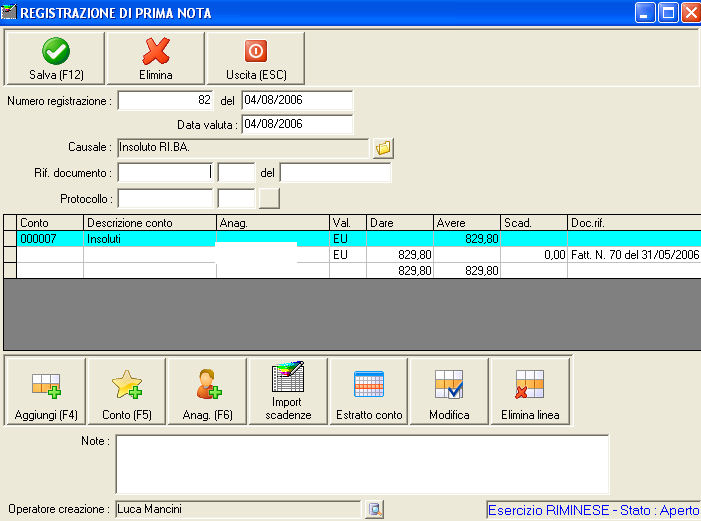Click the first Rif. documento field
701x521 pixels.
165,173
